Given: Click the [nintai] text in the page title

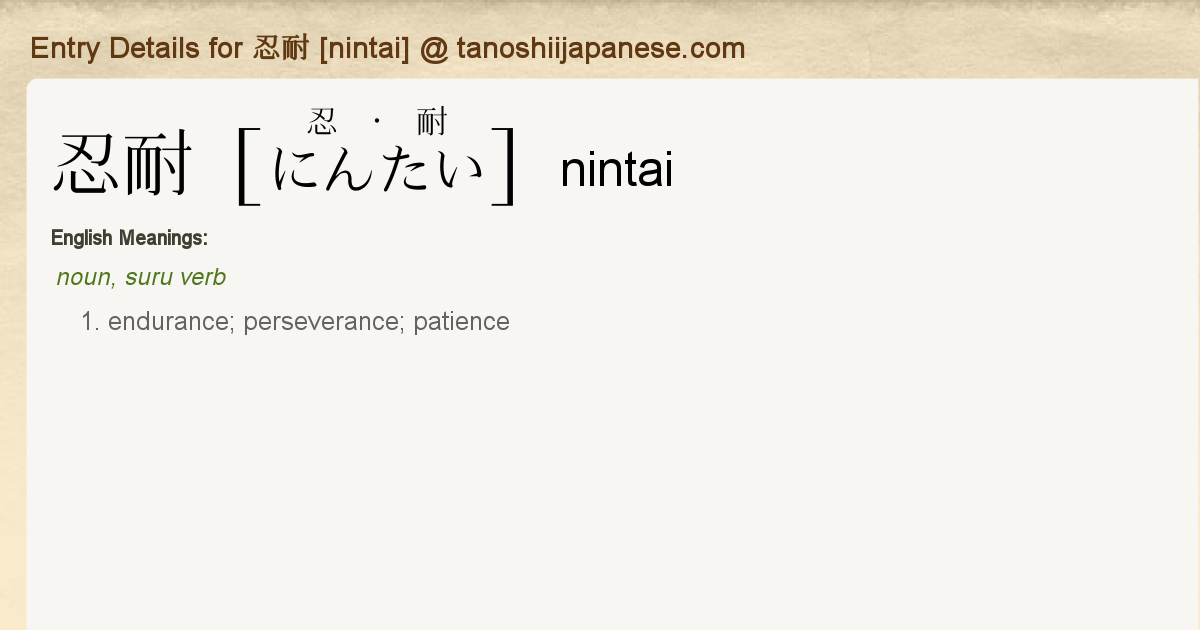Looking at the screenshot, I should pos(364,48).
